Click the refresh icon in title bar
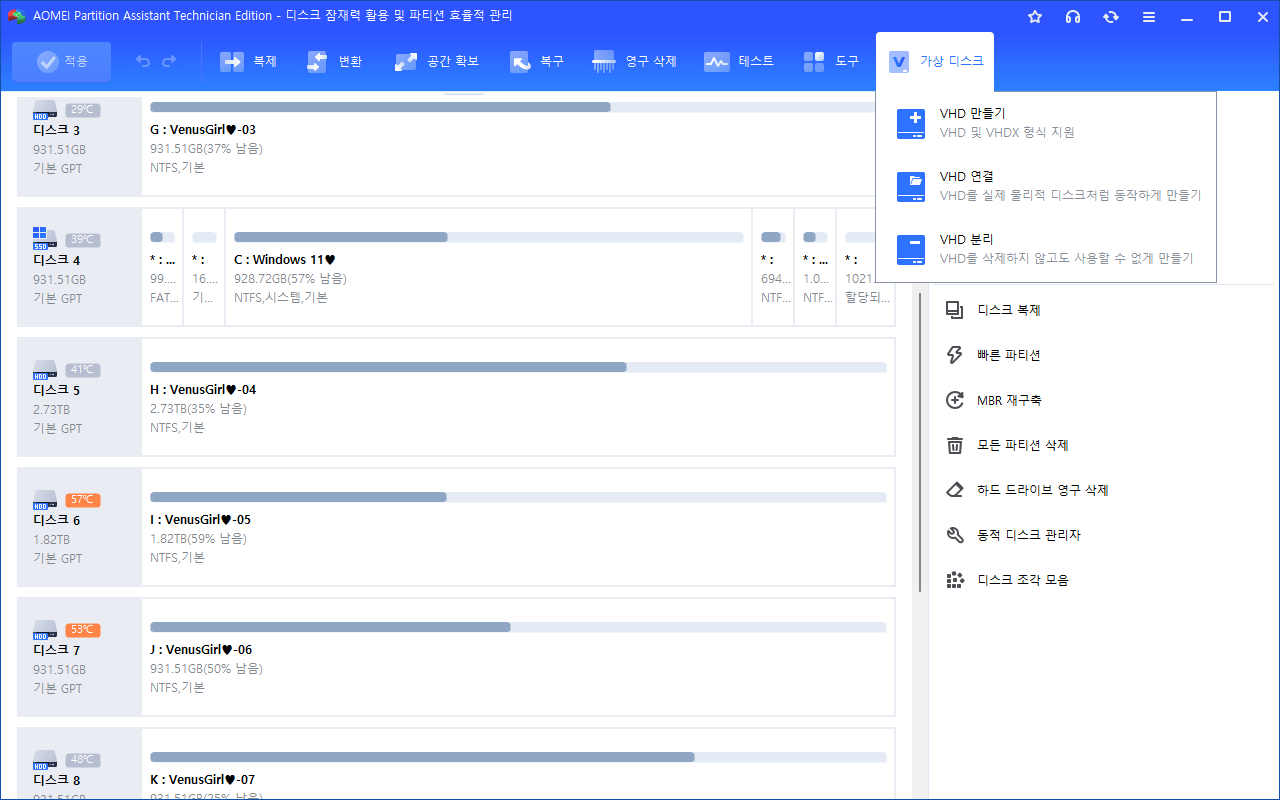Screen dimensions: 1280x800 point(1111,17)
